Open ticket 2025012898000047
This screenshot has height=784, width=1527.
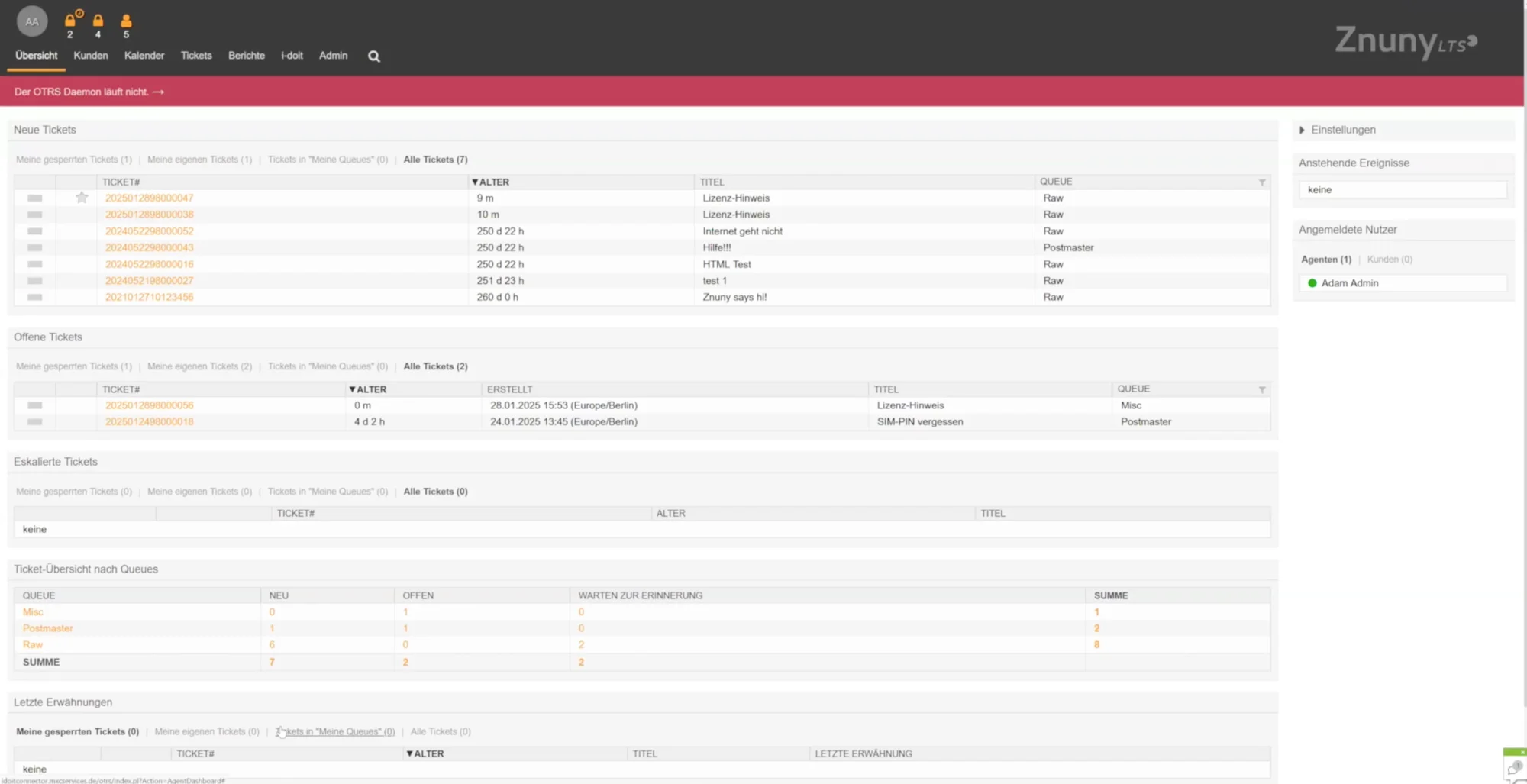coord(150,198)
